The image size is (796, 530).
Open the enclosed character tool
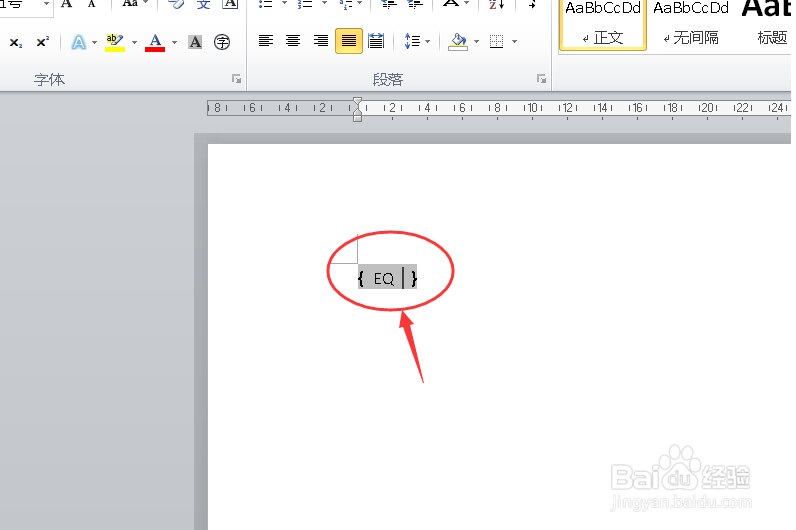(x=222, y=42)
